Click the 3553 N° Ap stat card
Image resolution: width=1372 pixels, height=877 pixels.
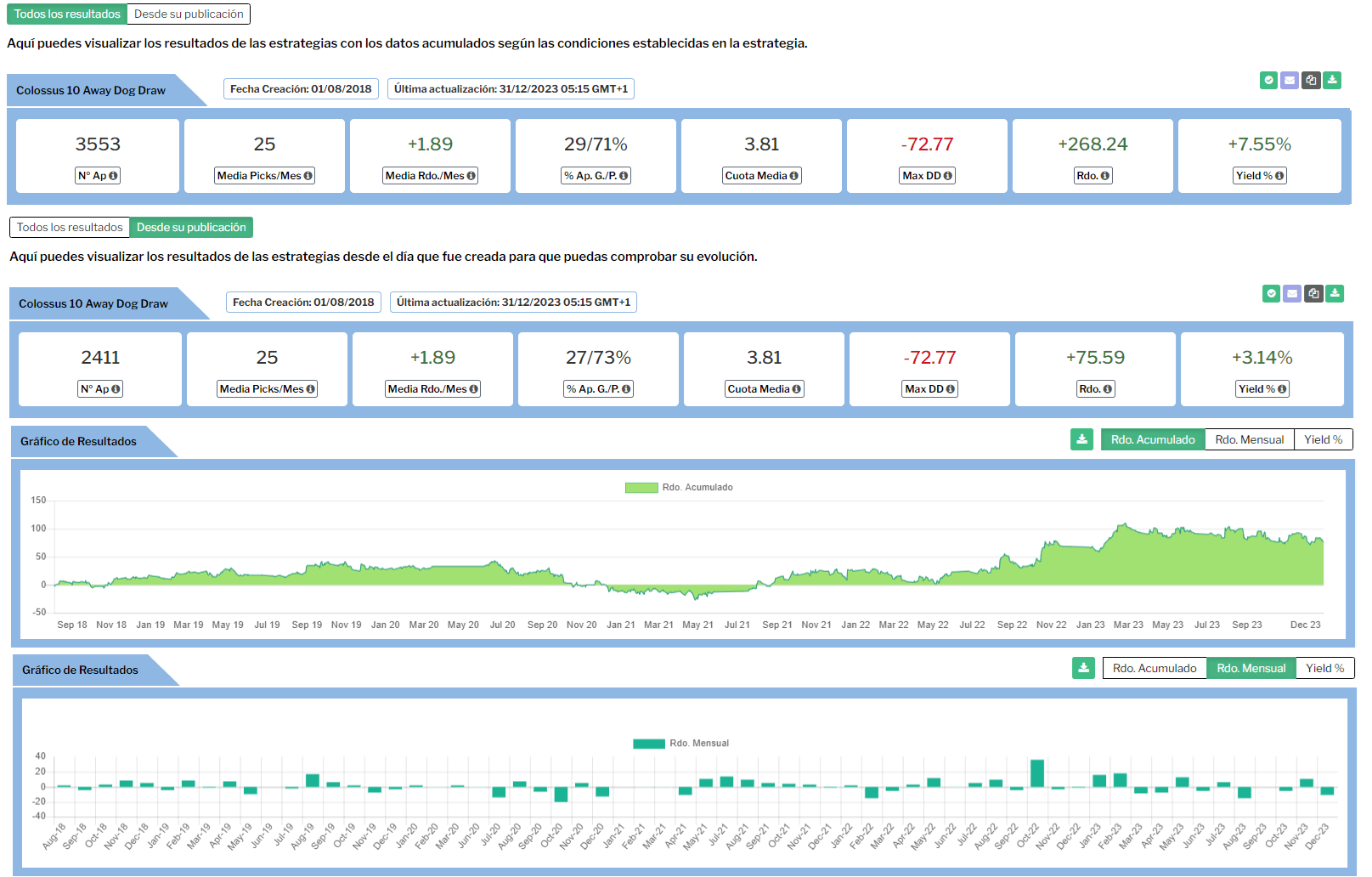98,156
